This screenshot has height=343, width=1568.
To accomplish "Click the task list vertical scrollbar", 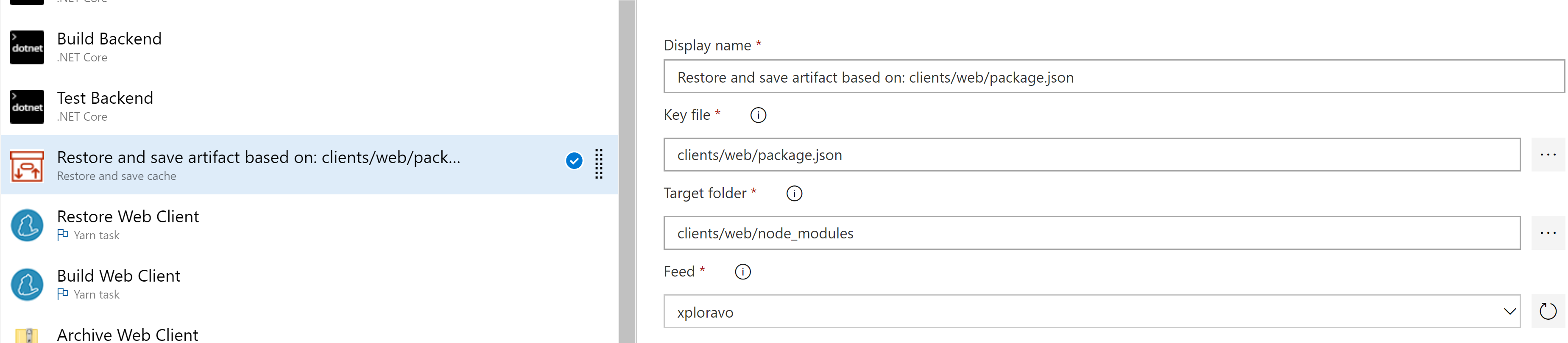I will [x=627, y=171].
